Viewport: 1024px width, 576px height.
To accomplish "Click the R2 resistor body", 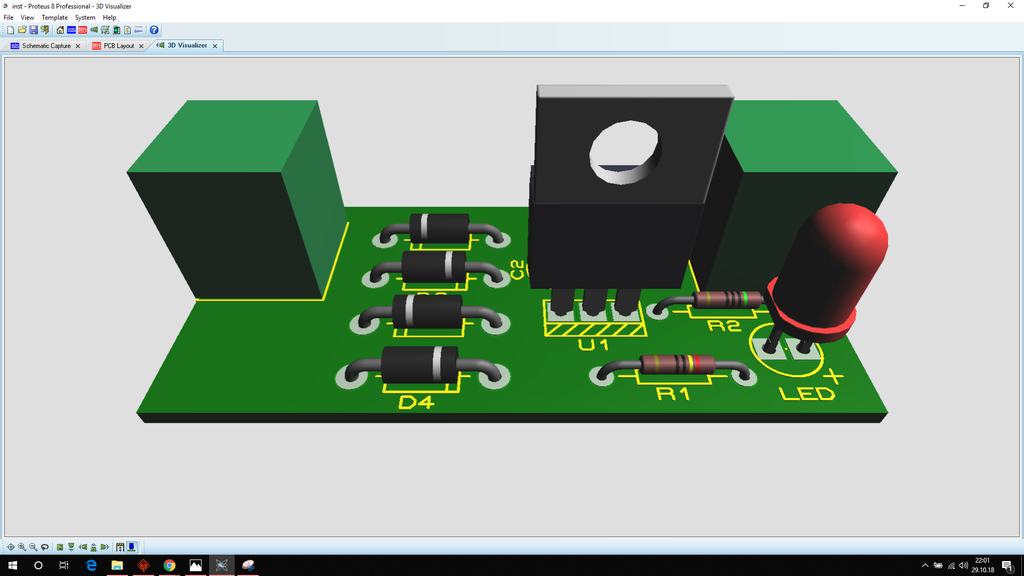I will pyautogui.click(x=727, y=300).
